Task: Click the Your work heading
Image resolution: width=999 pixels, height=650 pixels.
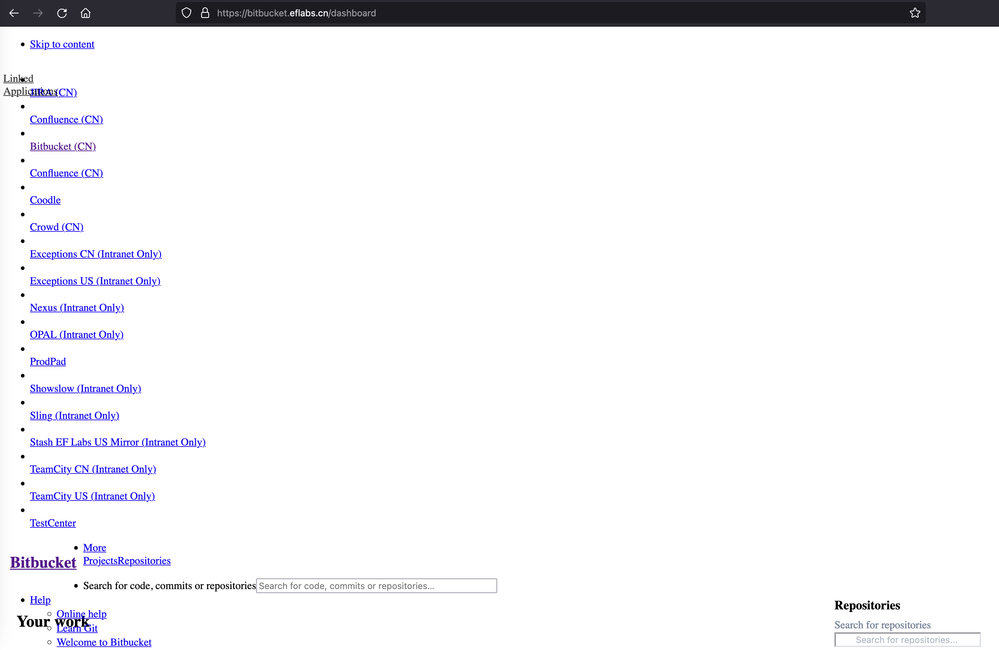Action: [x=53, y=621]
